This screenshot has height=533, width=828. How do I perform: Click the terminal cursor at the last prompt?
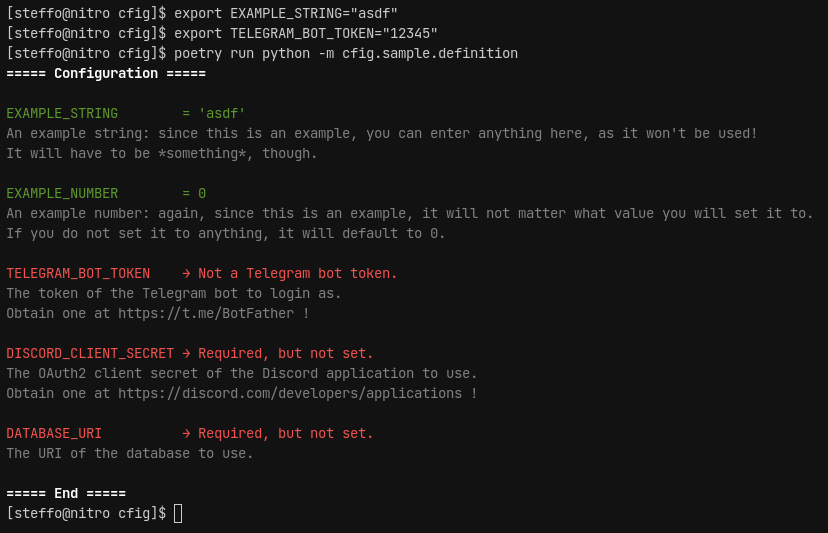pyautogui.click(x=178, y=514)
